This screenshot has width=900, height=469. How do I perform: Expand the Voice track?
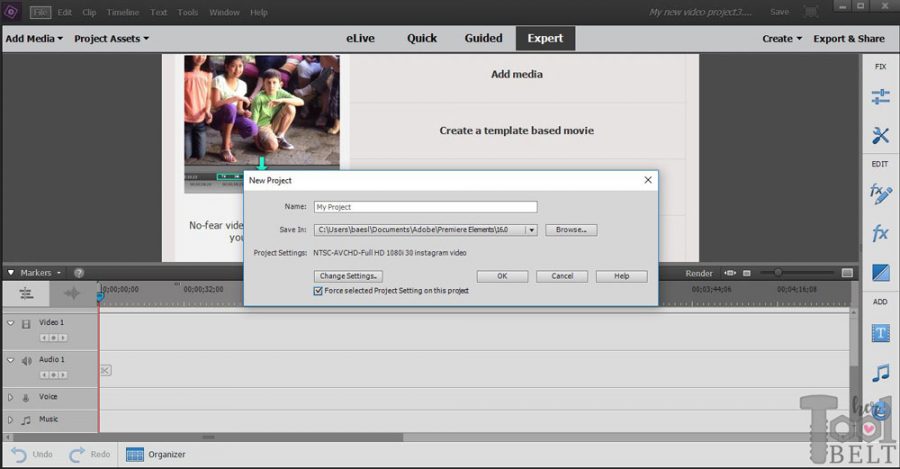point(10,397)
